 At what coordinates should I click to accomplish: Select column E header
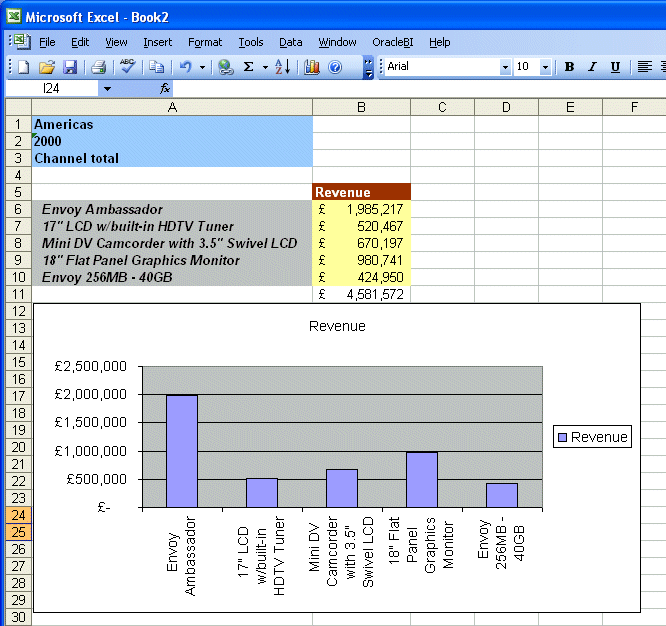pyautogui.click(x=570, y=107)
